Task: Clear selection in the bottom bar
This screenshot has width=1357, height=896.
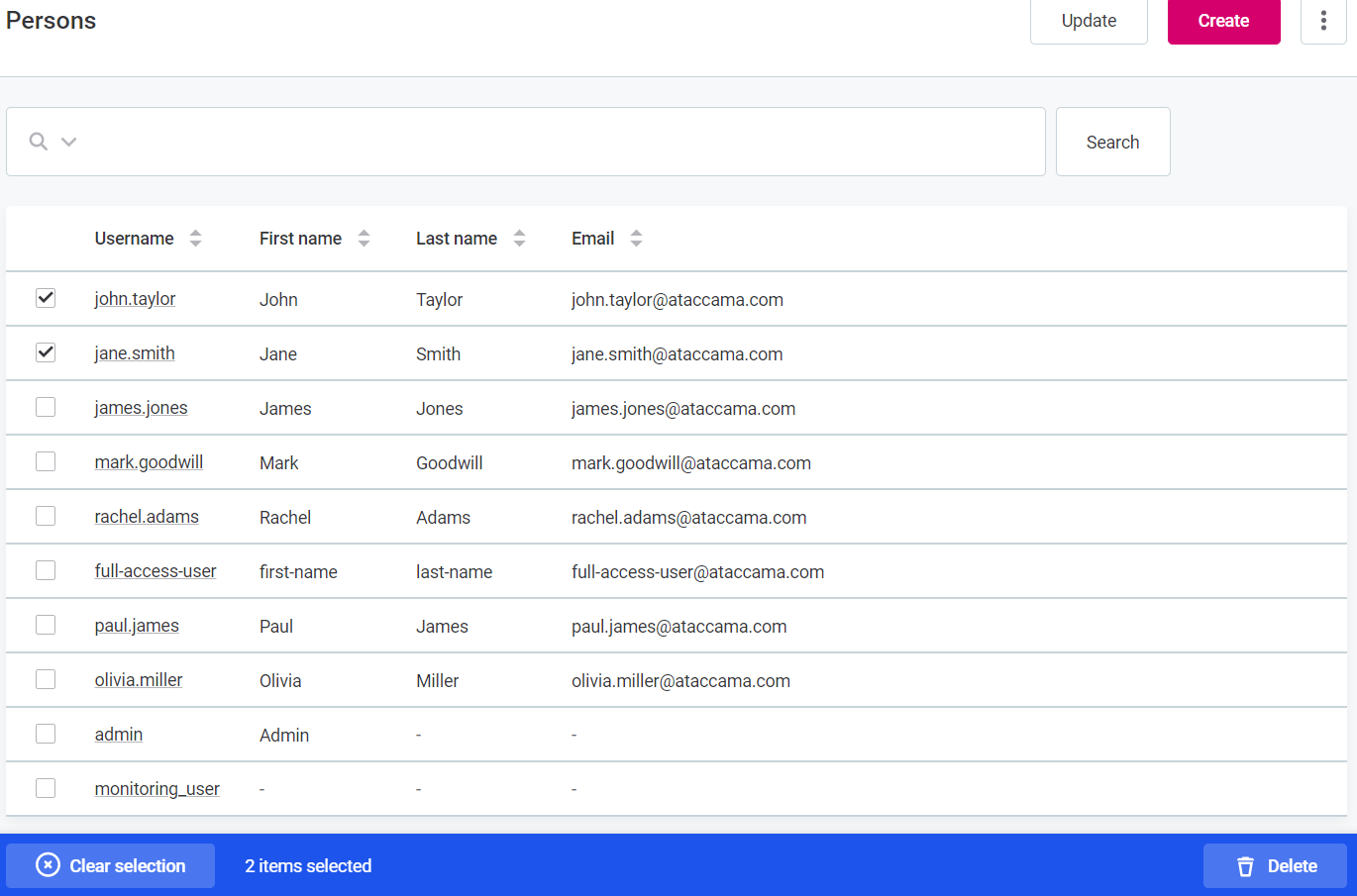Action: pos(111,866)
